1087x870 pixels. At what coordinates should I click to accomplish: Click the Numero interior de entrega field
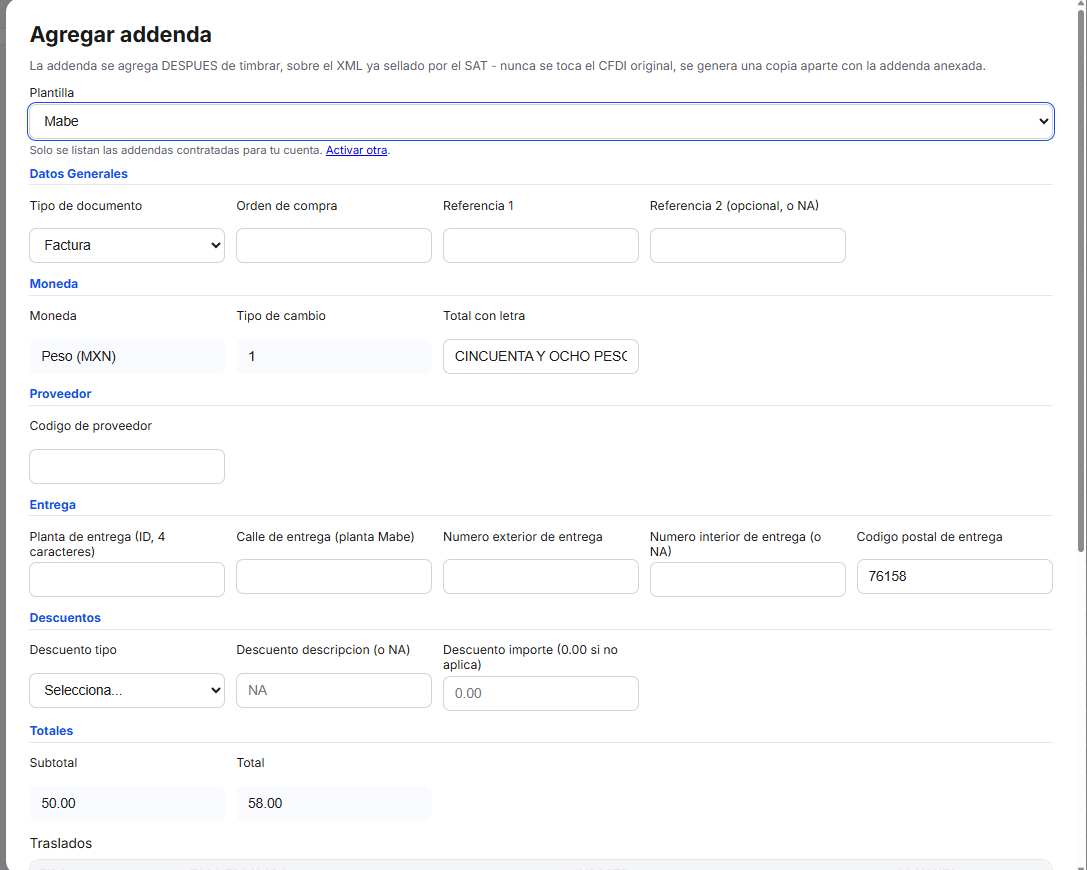747,580
